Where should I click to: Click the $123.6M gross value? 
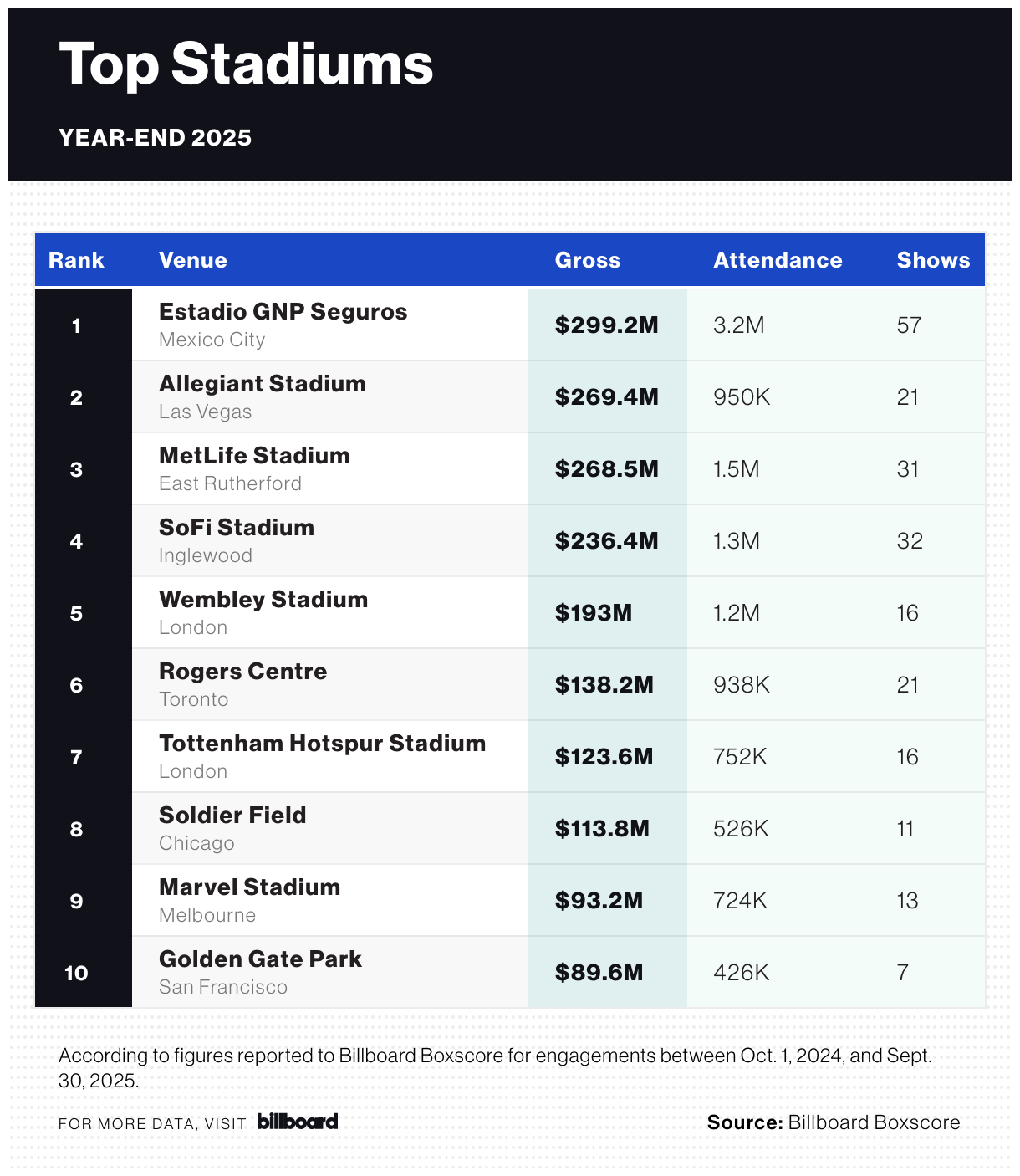(x=604, y=757)
